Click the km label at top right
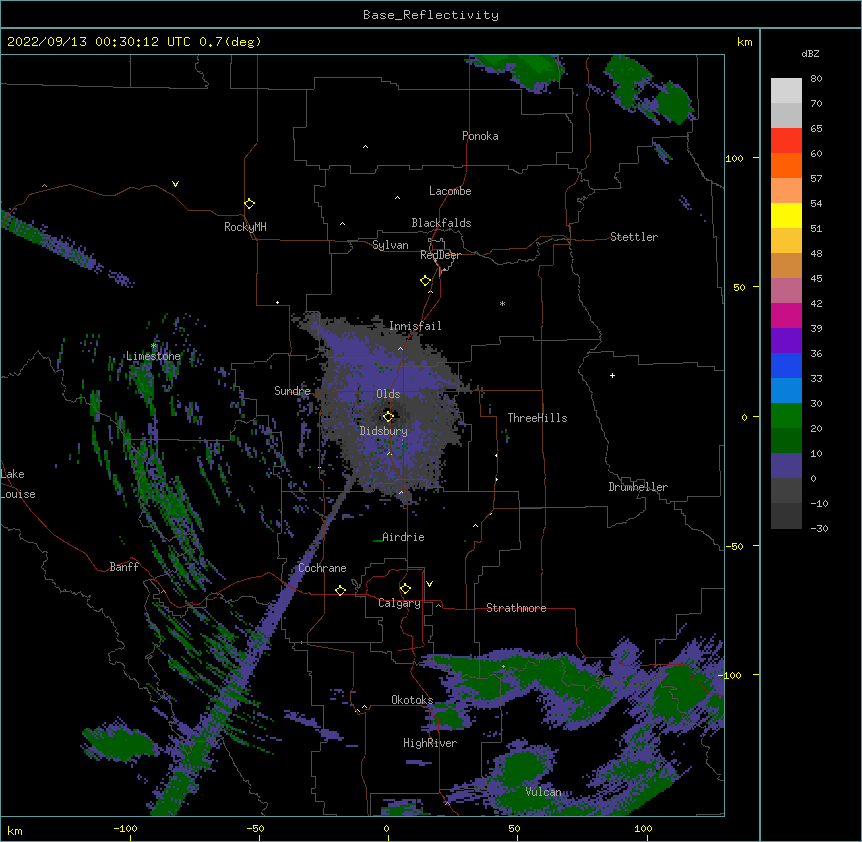The height and width of the screenshot is (842, 862). coord(745,42)
